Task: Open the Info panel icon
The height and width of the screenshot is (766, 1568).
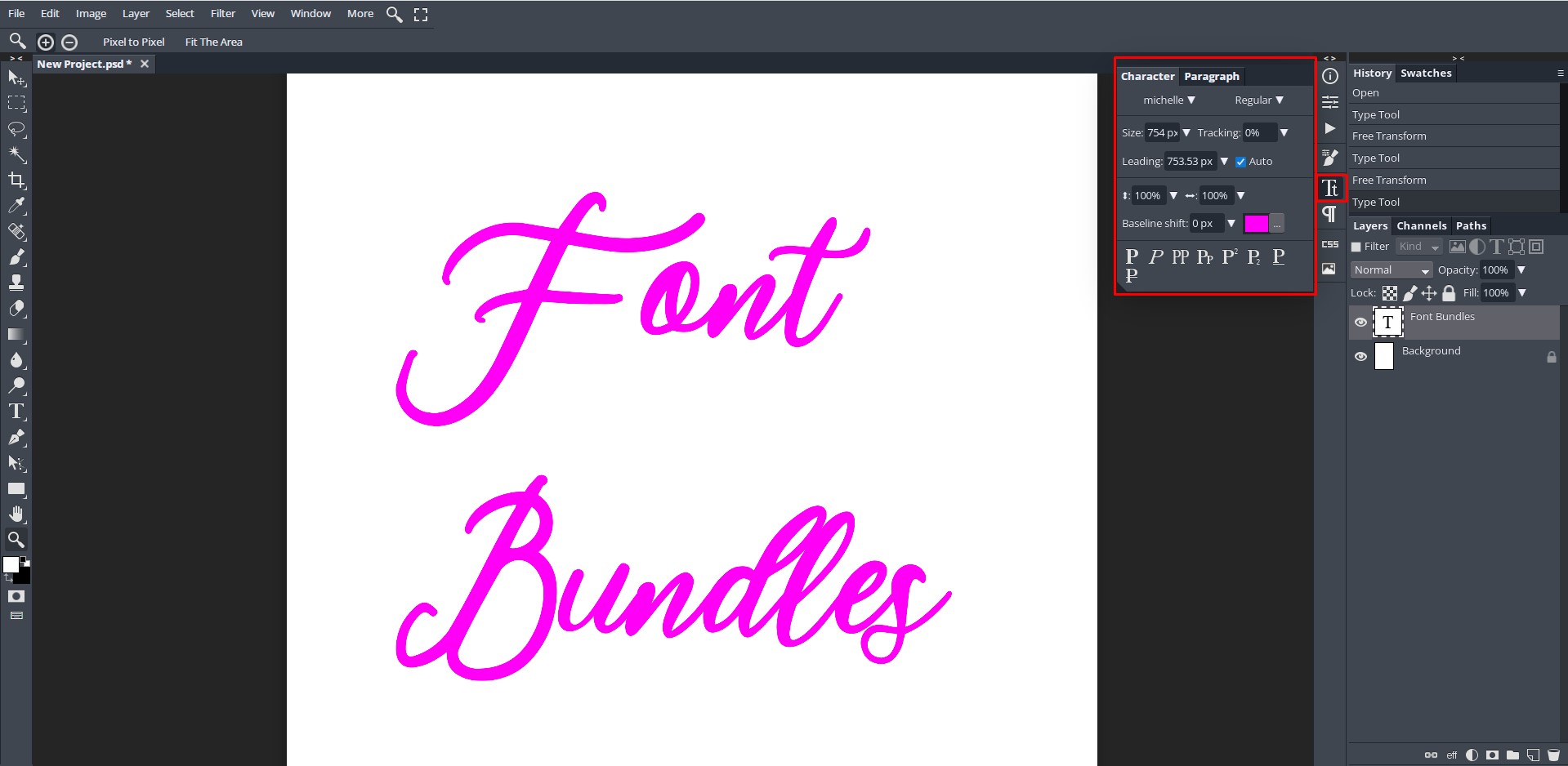Action: pyautogui.click(x=1330, y=76)
